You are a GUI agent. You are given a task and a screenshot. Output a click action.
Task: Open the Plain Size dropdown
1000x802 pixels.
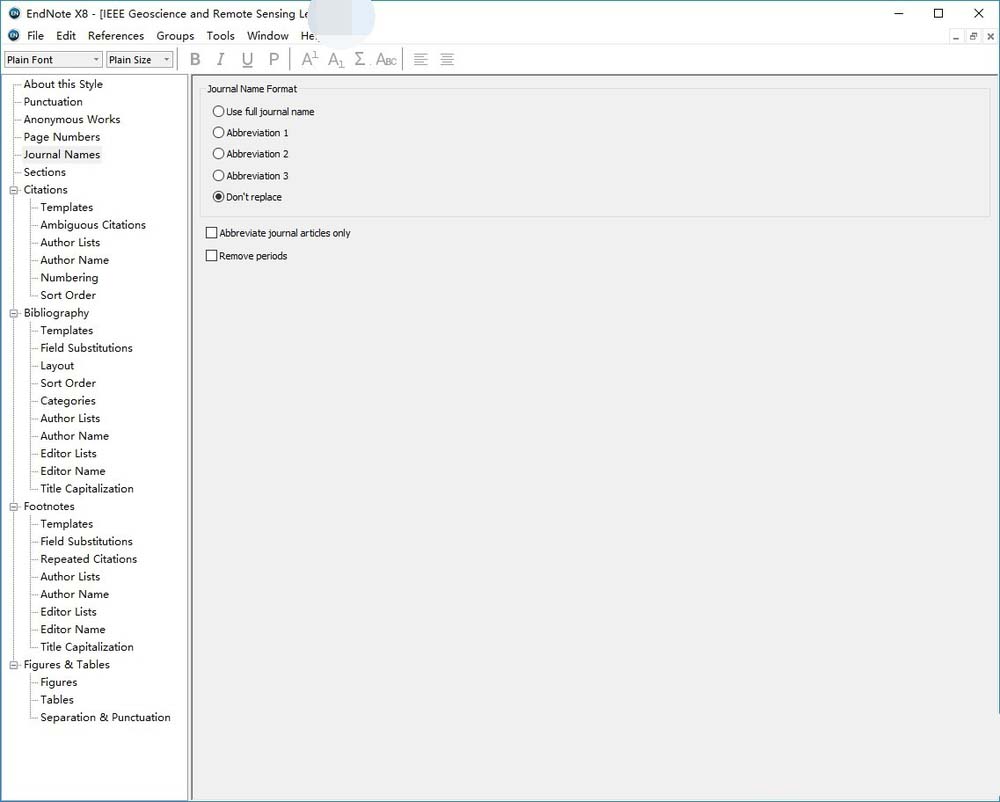[139, 60]
